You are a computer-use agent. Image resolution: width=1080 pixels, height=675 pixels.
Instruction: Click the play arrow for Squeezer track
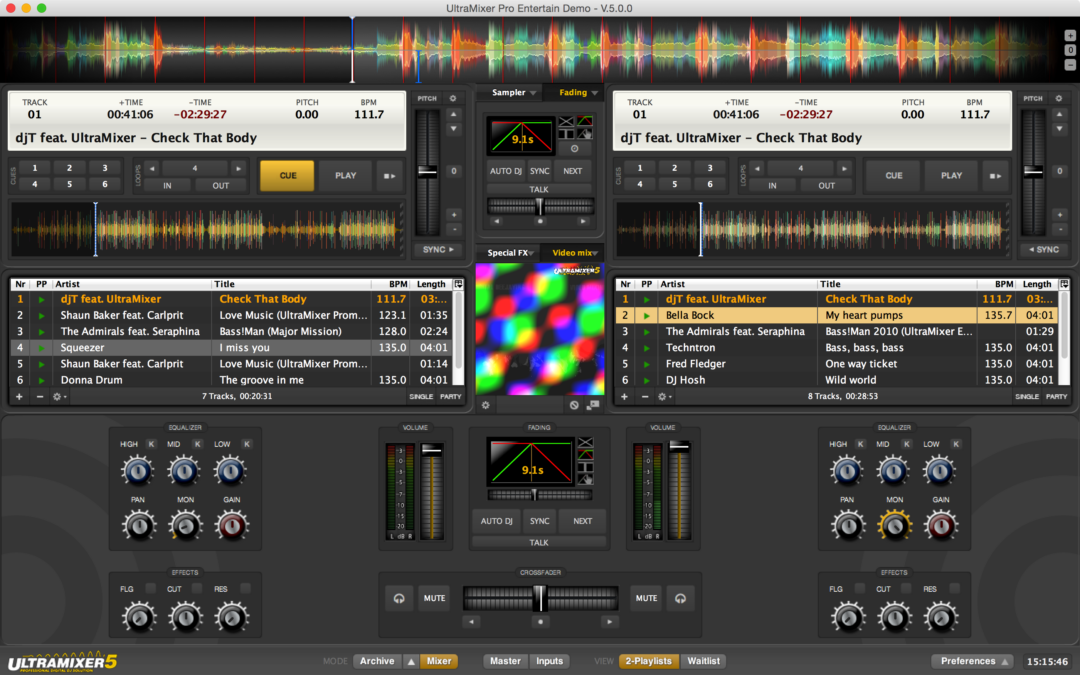[x=42, y=348]
